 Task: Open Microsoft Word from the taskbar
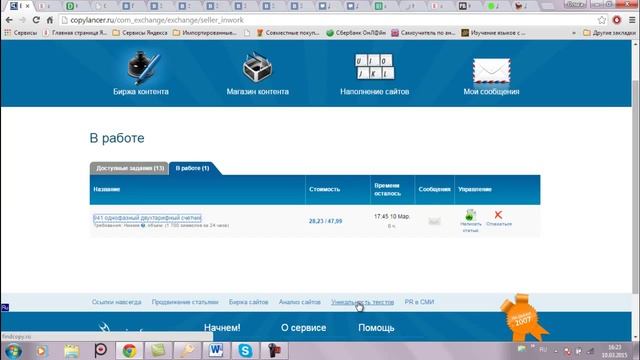click(216, 351)
